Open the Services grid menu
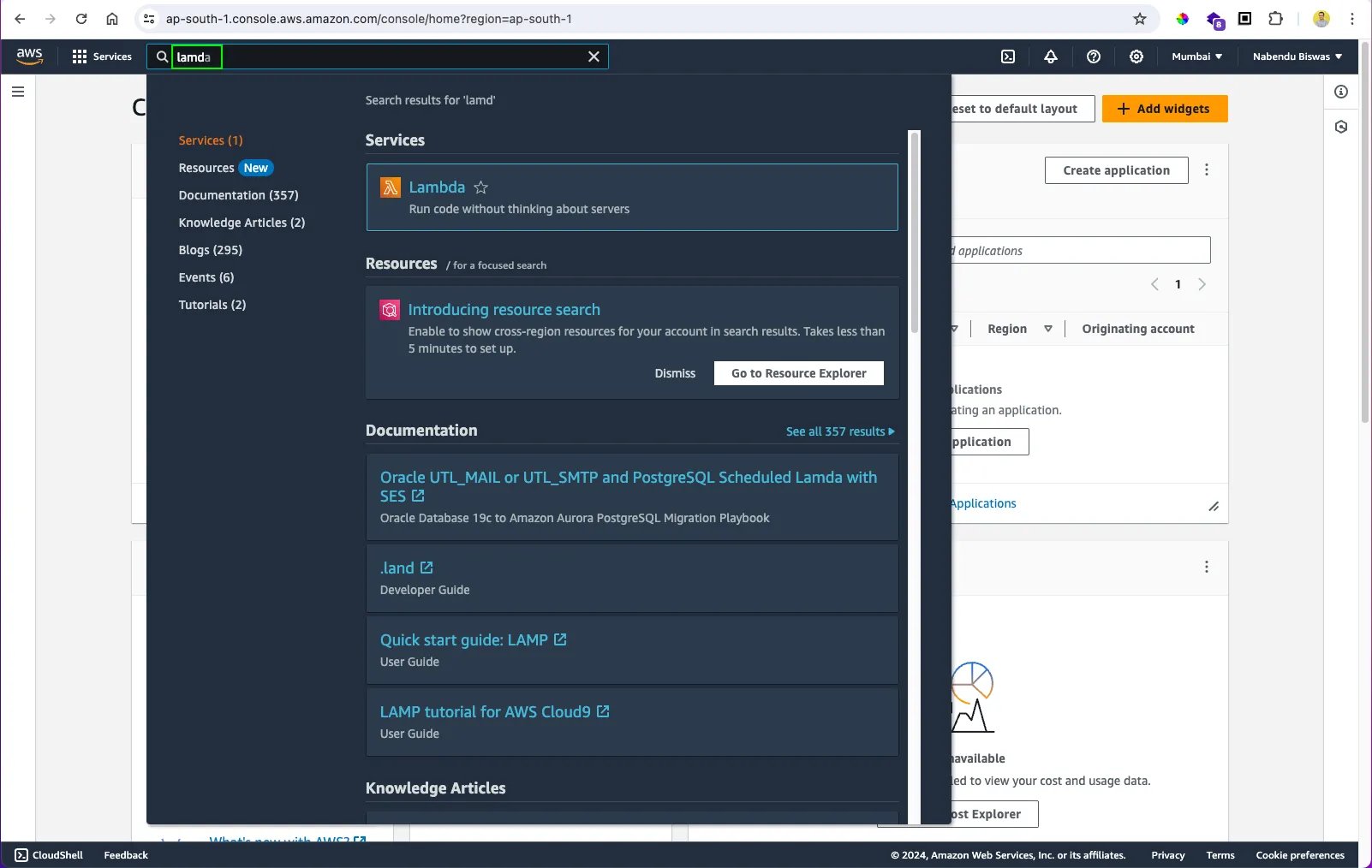The image size is (1372, 868). pyautogui.click(x=102, y=56)
